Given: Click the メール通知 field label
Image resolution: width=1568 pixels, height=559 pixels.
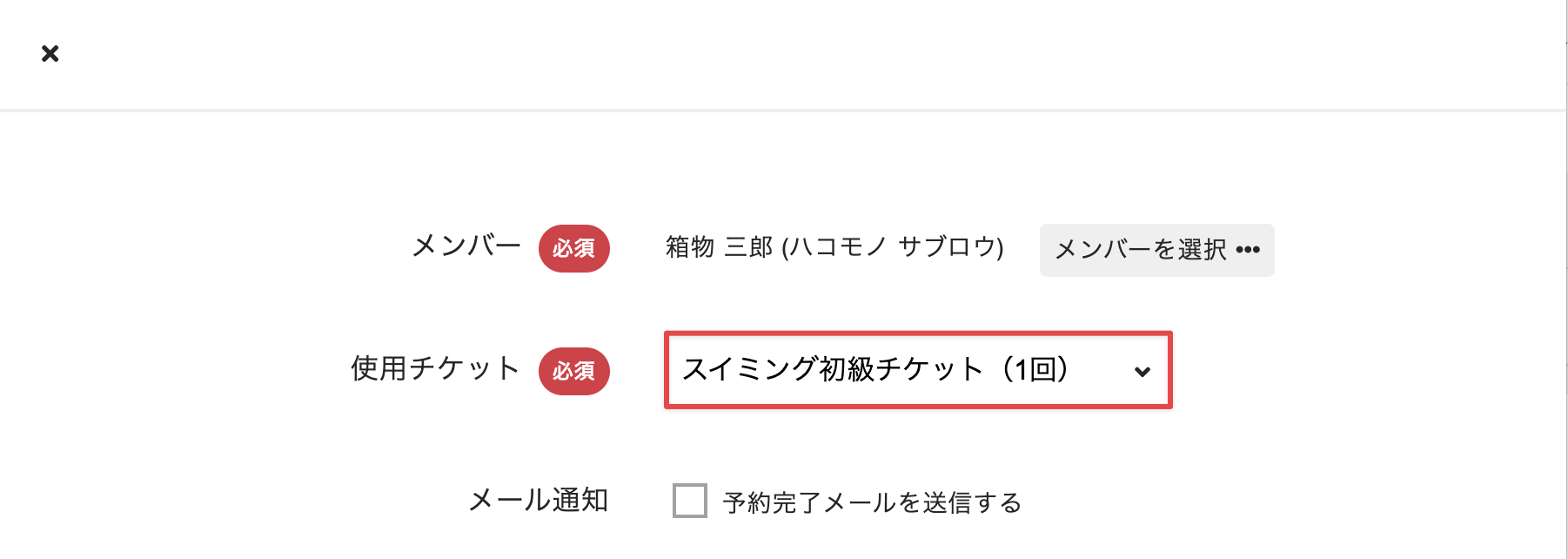Looking at the screenshot, I should (538, 501).
